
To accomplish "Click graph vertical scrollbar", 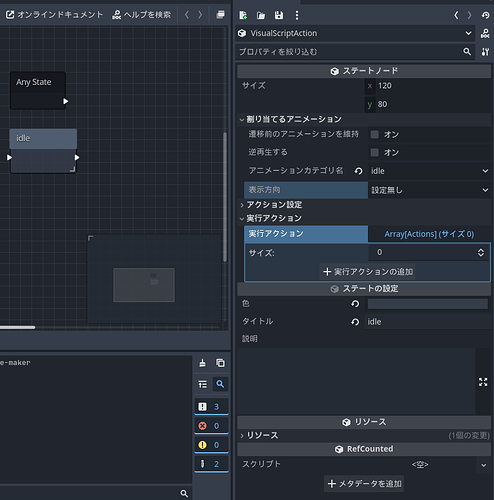I will tap(225, 197).
